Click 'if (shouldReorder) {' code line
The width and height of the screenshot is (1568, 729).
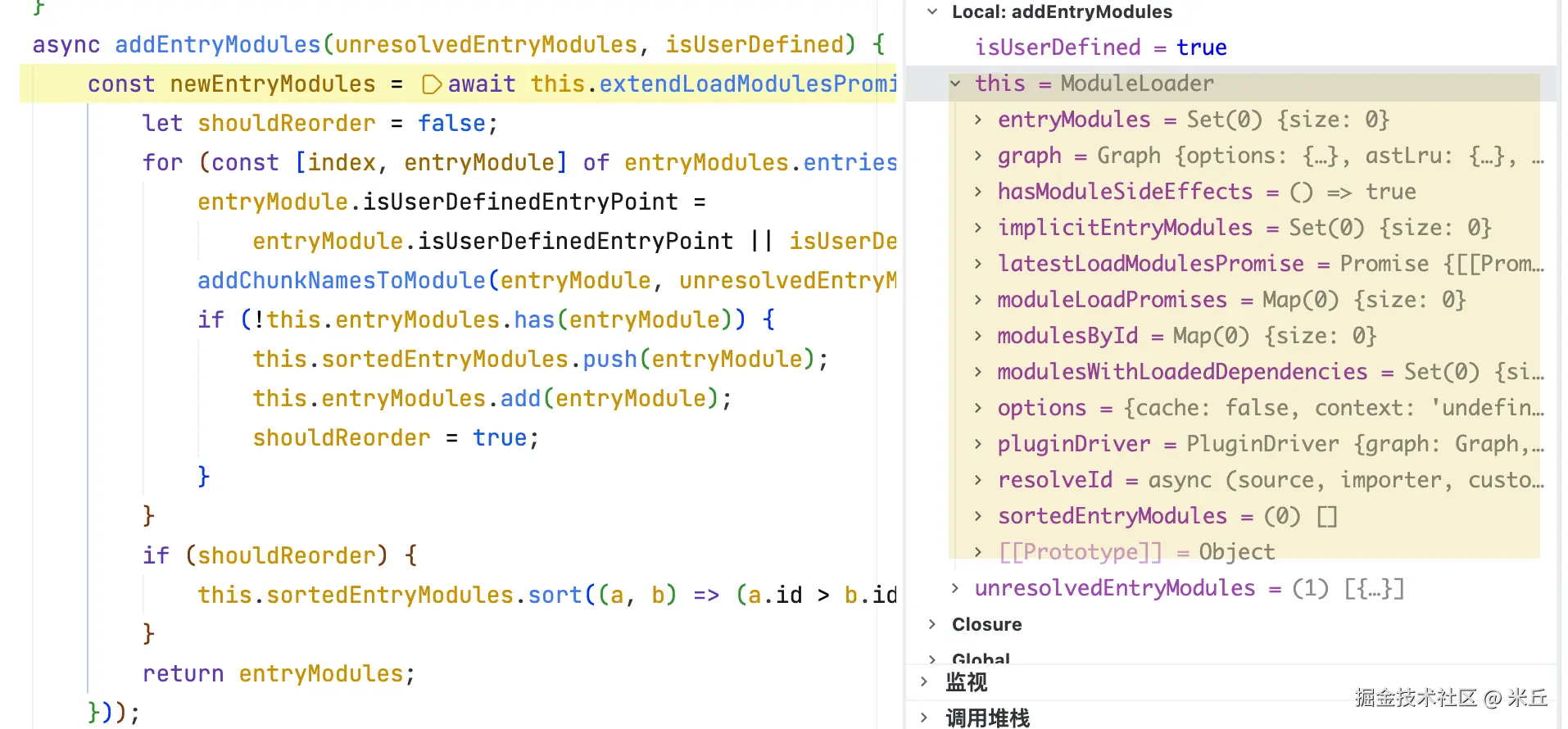pos(280,555)
